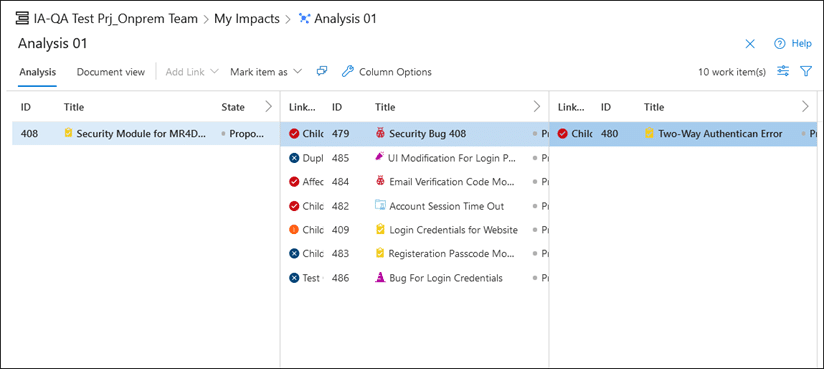Click the red status icon for item 479

pos(294,134)
